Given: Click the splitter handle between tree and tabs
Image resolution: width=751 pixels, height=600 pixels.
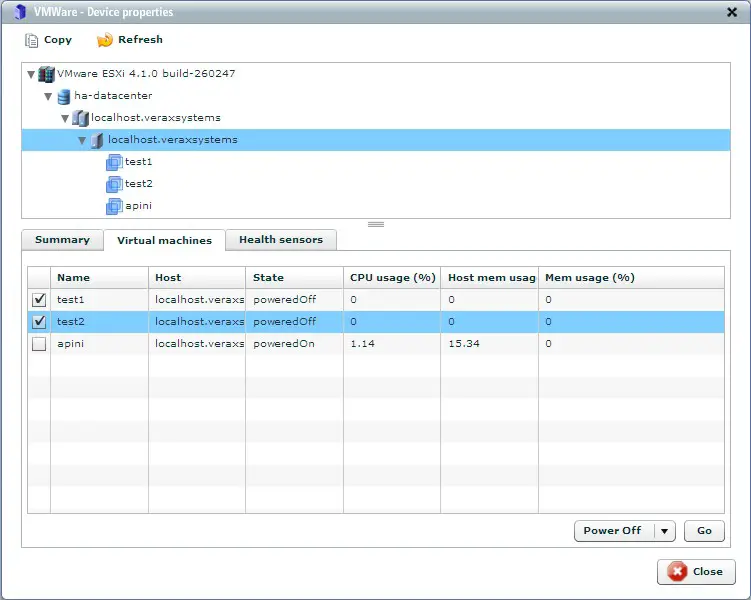Looking at the screenshot, I should 376,224.
